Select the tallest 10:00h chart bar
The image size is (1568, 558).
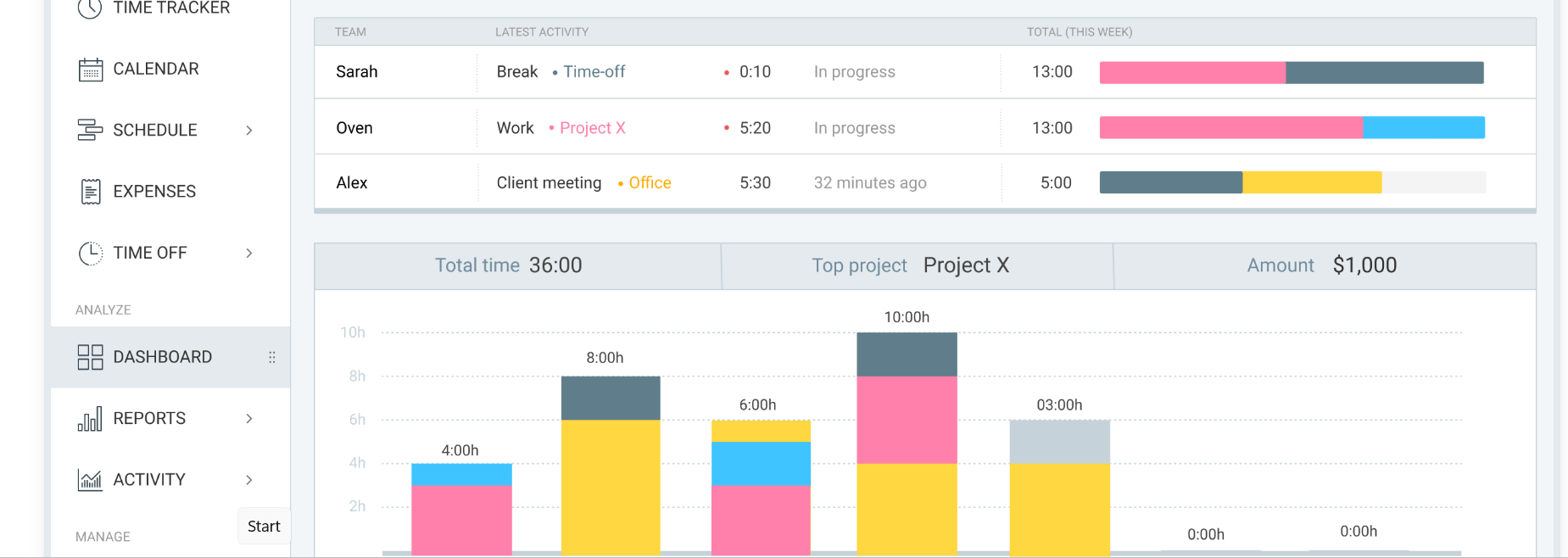tap(906, 441)
